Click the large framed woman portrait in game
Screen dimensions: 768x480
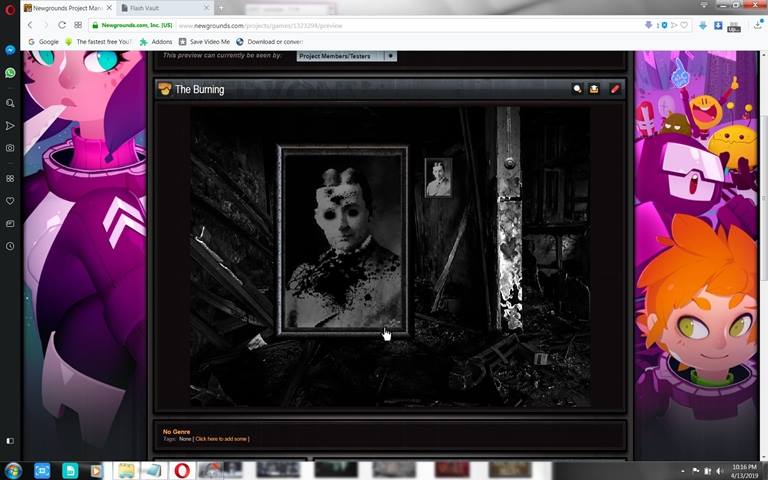coord(343,241)
